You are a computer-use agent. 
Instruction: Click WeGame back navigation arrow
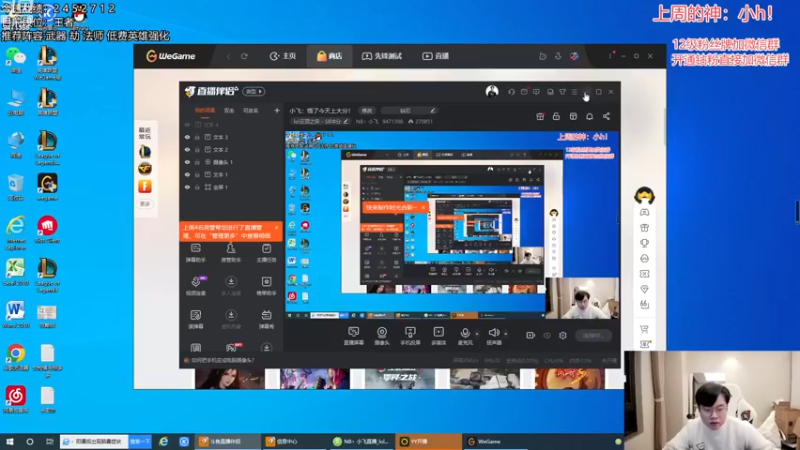[228, 56]
